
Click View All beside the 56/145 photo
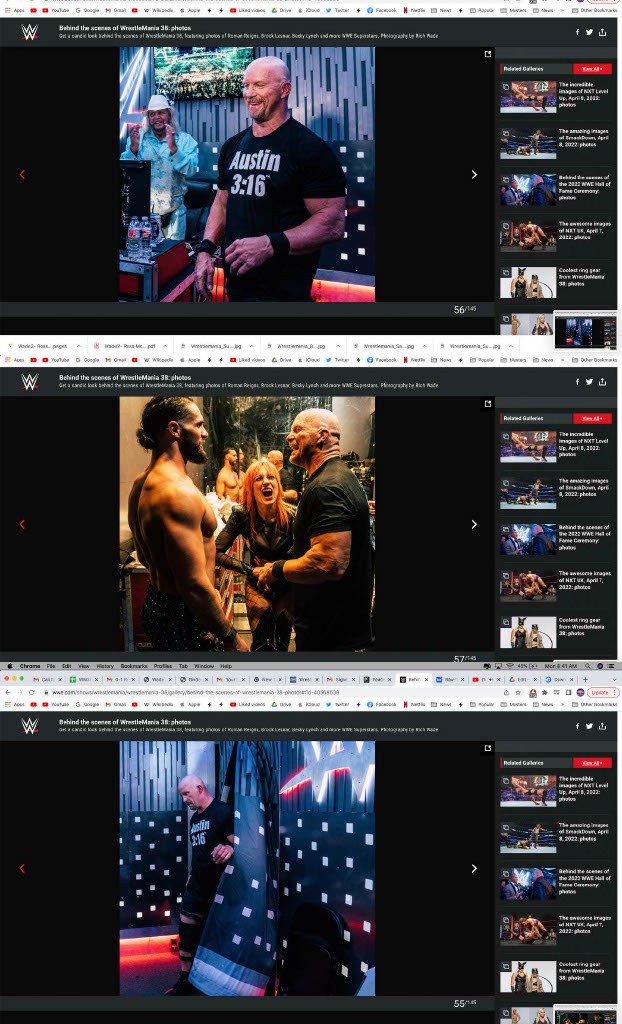592,69
